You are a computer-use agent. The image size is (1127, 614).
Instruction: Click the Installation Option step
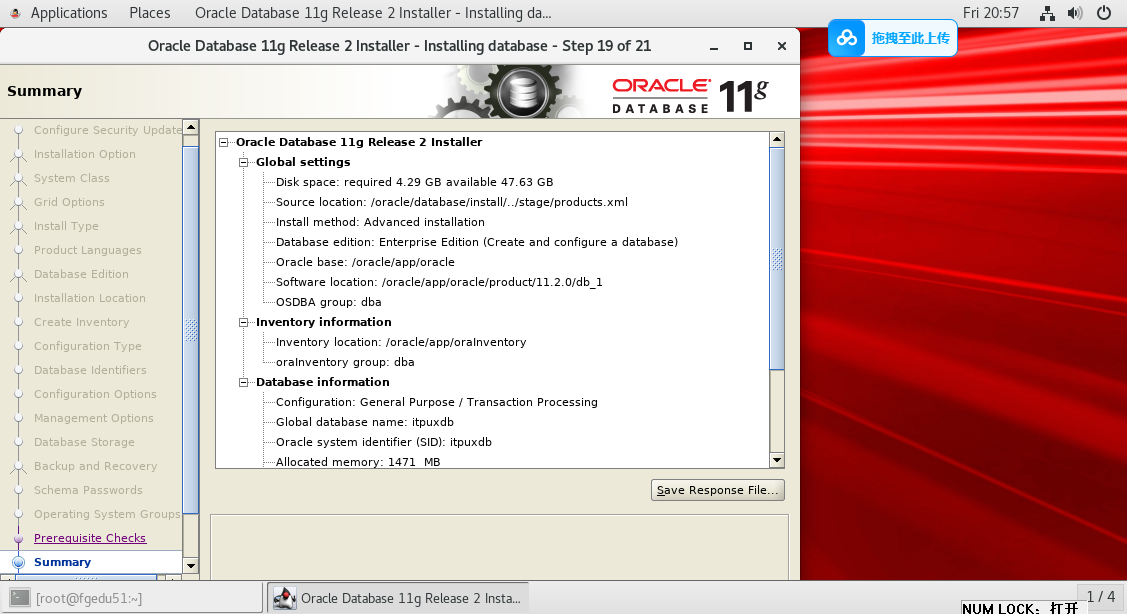click(x=85, y=155)
